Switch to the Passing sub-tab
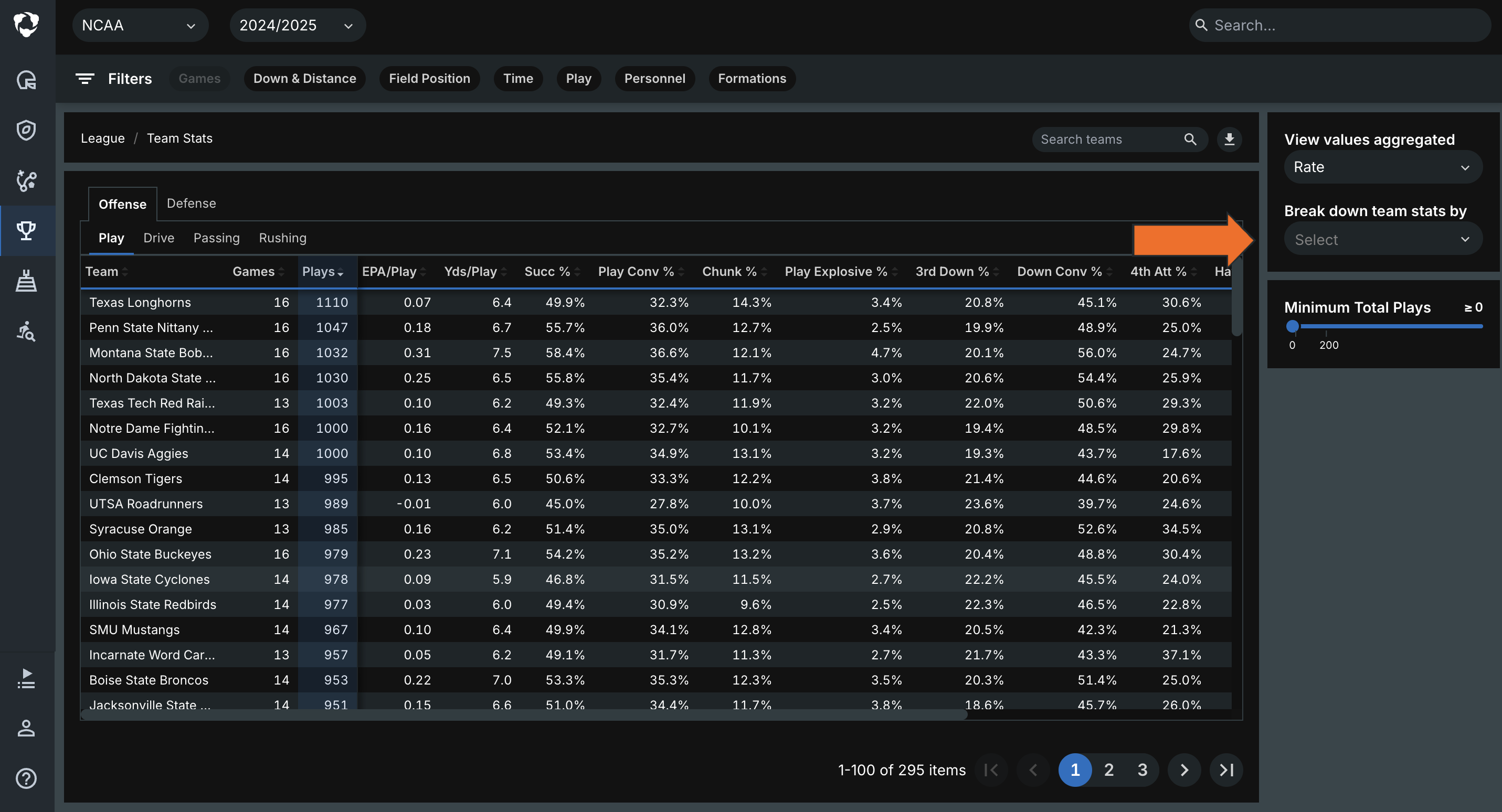This screenshot has width=1502, height=812. pyautogui.click(x=216, y=238)
